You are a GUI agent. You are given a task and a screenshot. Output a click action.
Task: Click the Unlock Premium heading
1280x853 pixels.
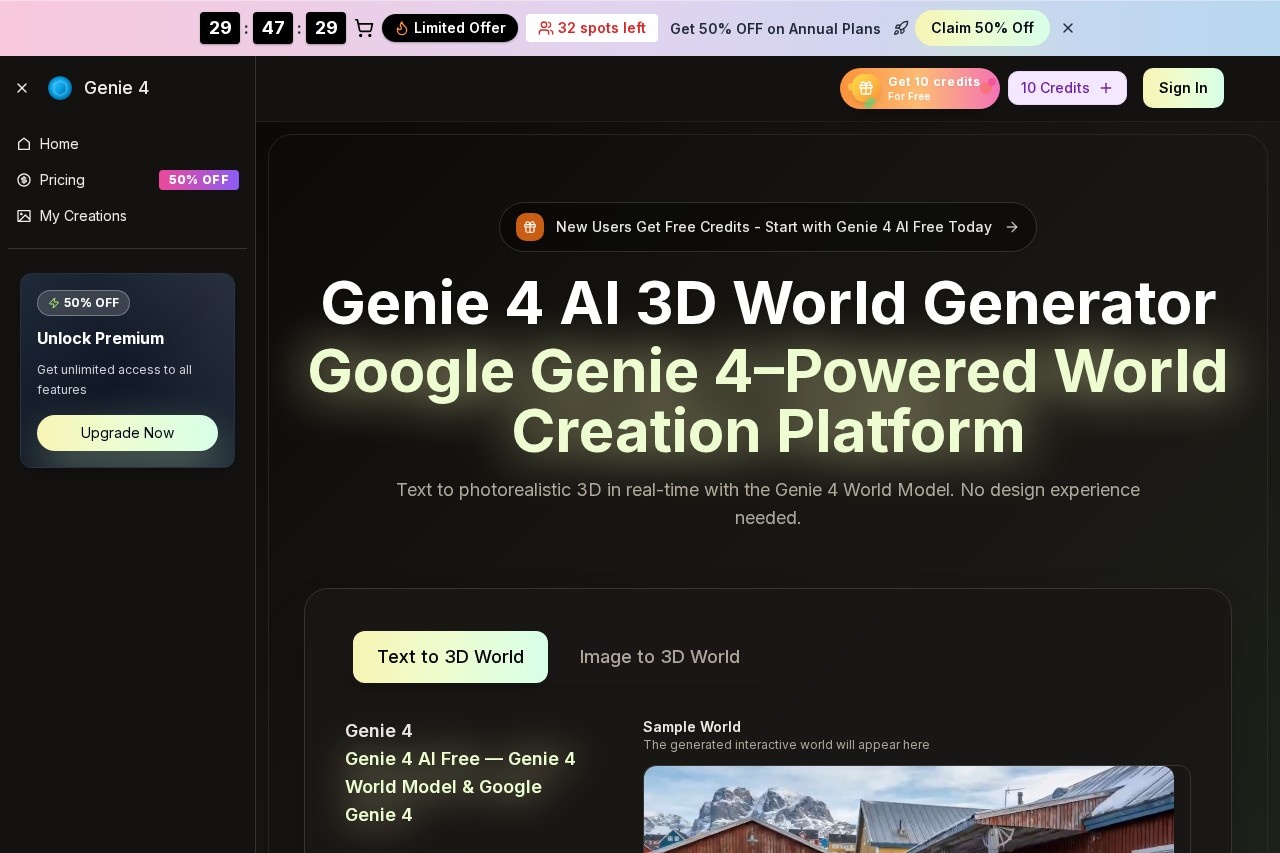(x=100, y=338)
